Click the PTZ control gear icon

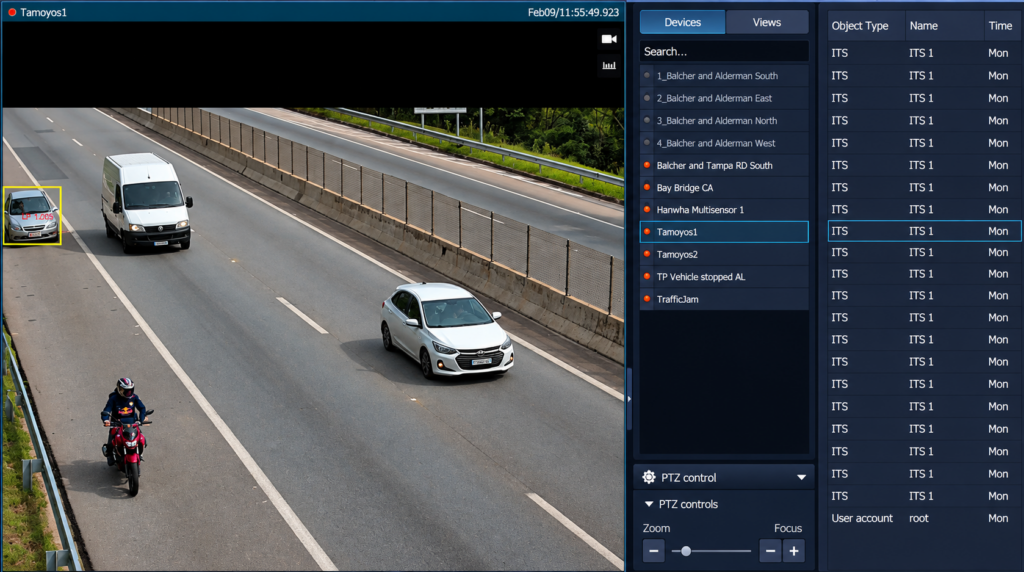[x=648, y=477]
